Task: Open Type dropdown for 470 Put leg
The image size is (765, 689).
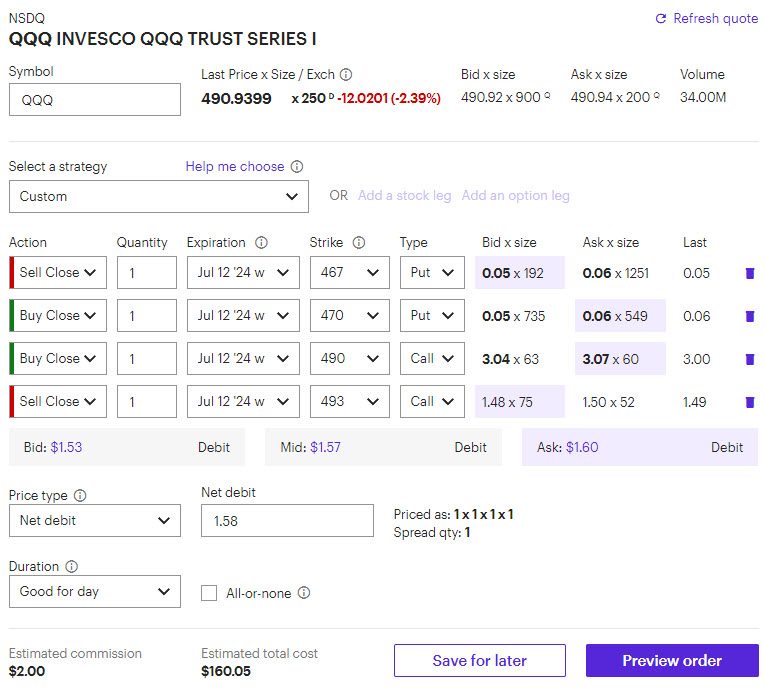Action: 432,316
